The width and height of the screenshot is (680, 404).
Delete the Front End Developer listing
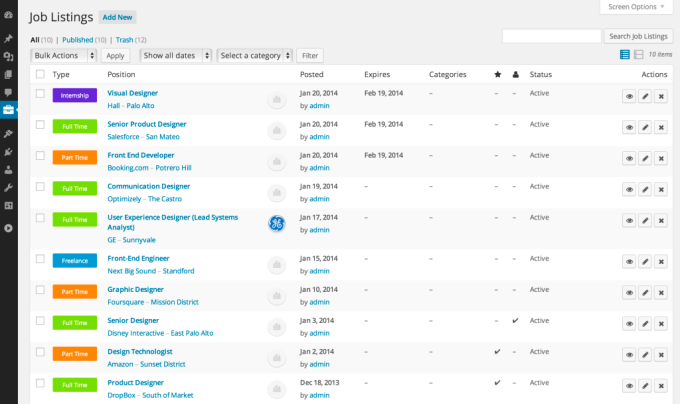coord(661,158)
